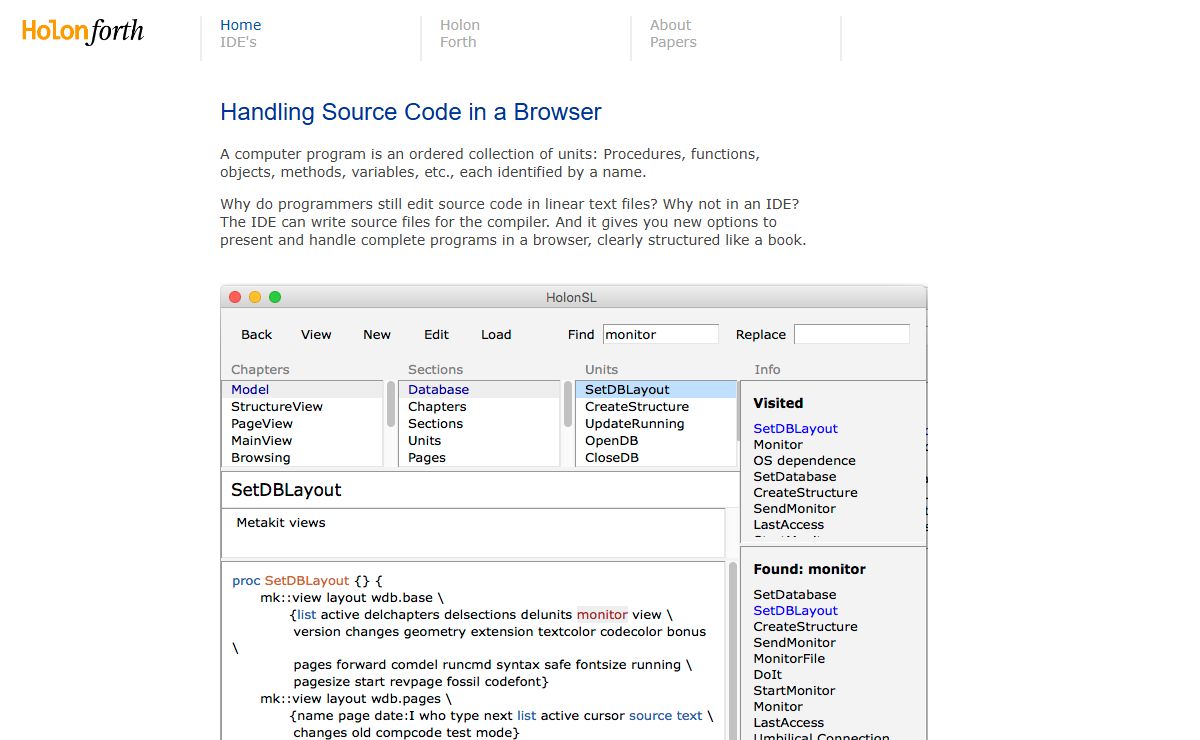1200x740 pixels.
Task: Navigate to the Papers page
Action: point(673,42)
